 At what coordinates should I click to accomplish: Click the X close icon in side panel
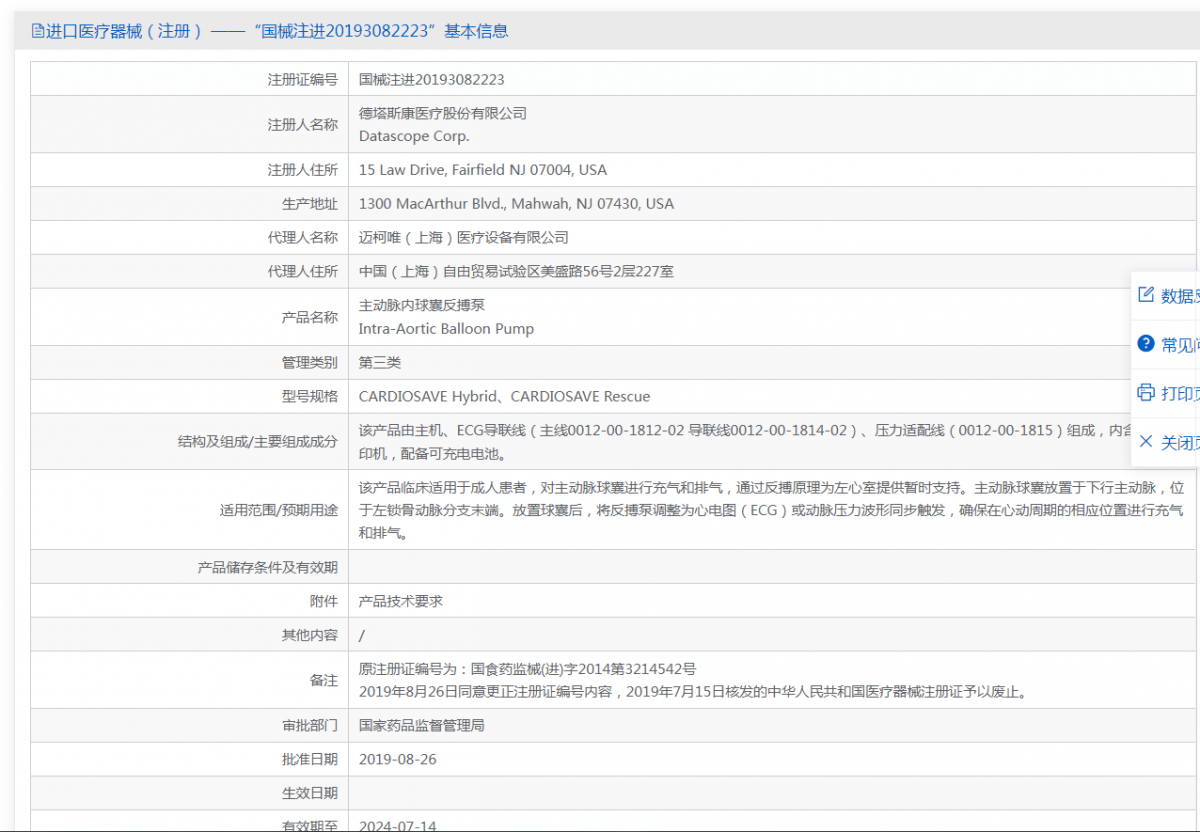click(x=1146, y=441)
